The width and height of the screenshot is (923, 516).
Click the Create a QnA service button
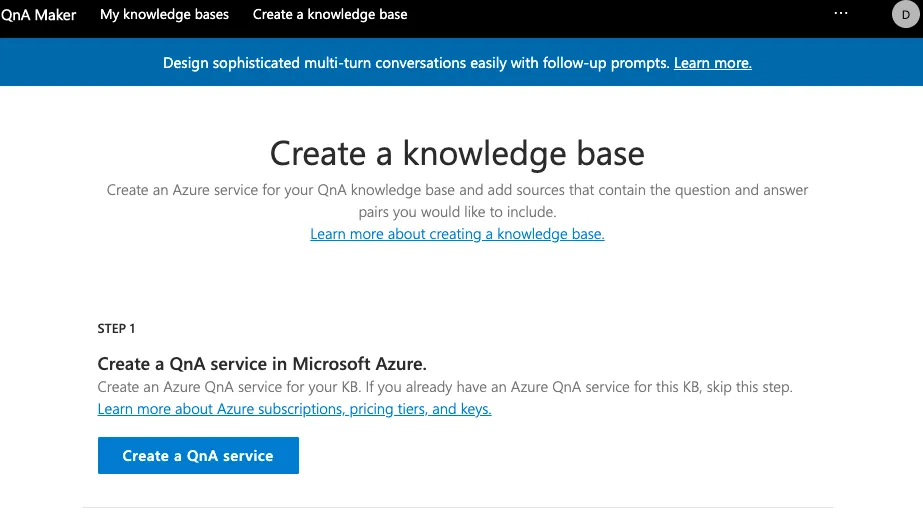coord(198,455)
